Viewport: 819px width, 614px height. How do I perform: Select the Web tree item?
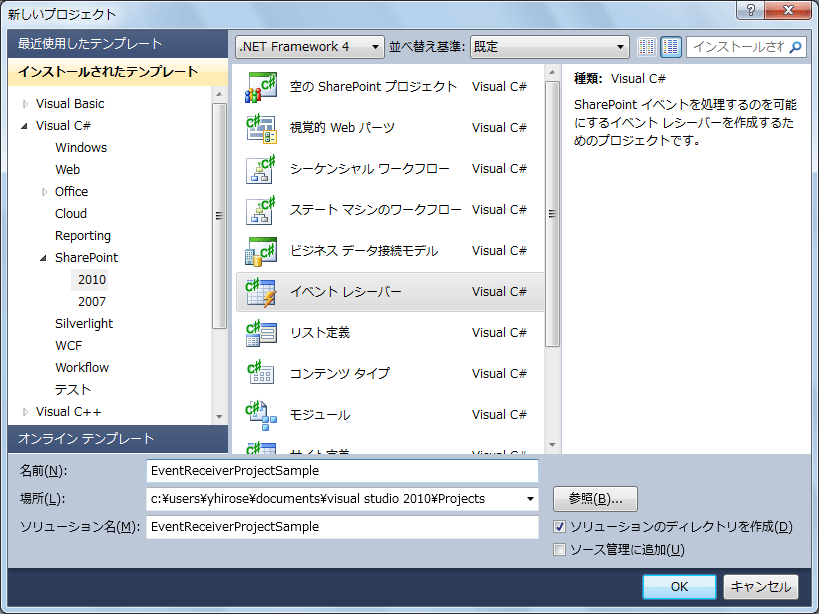click(68, 170)
